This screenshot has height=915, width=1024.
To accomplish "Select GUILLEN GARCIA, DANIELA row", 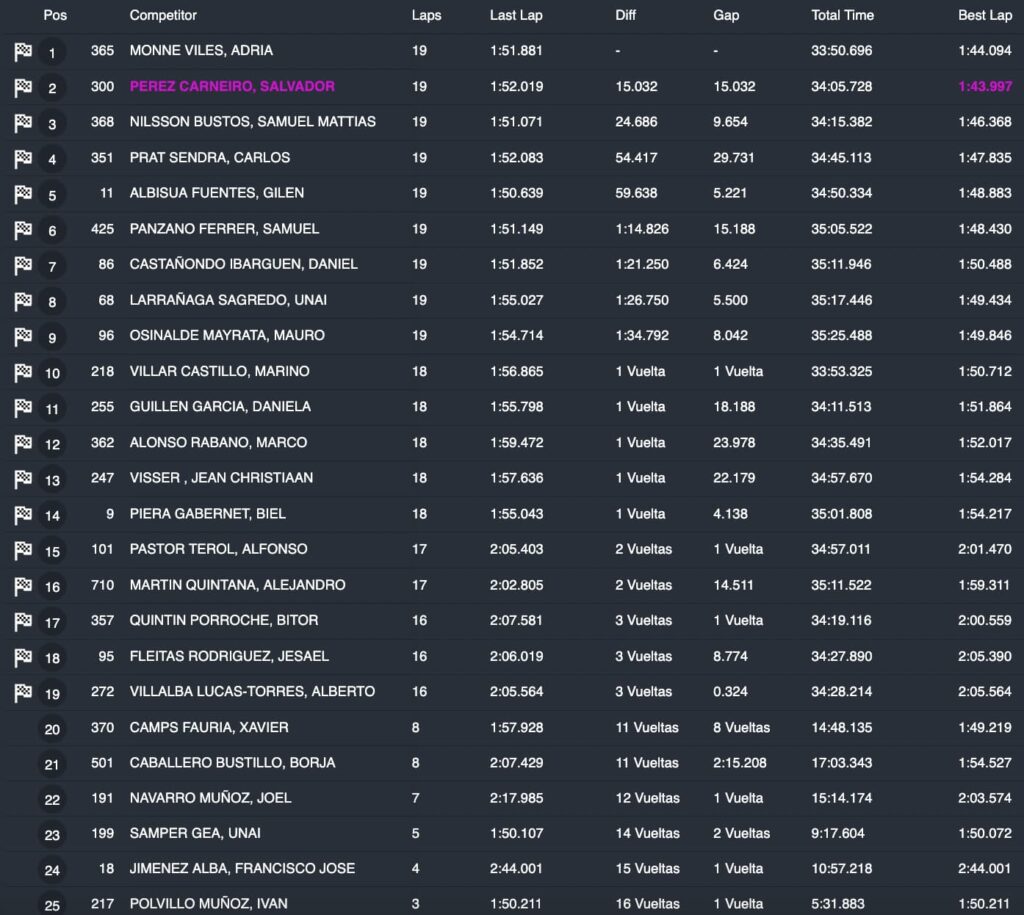I will 220,407.
